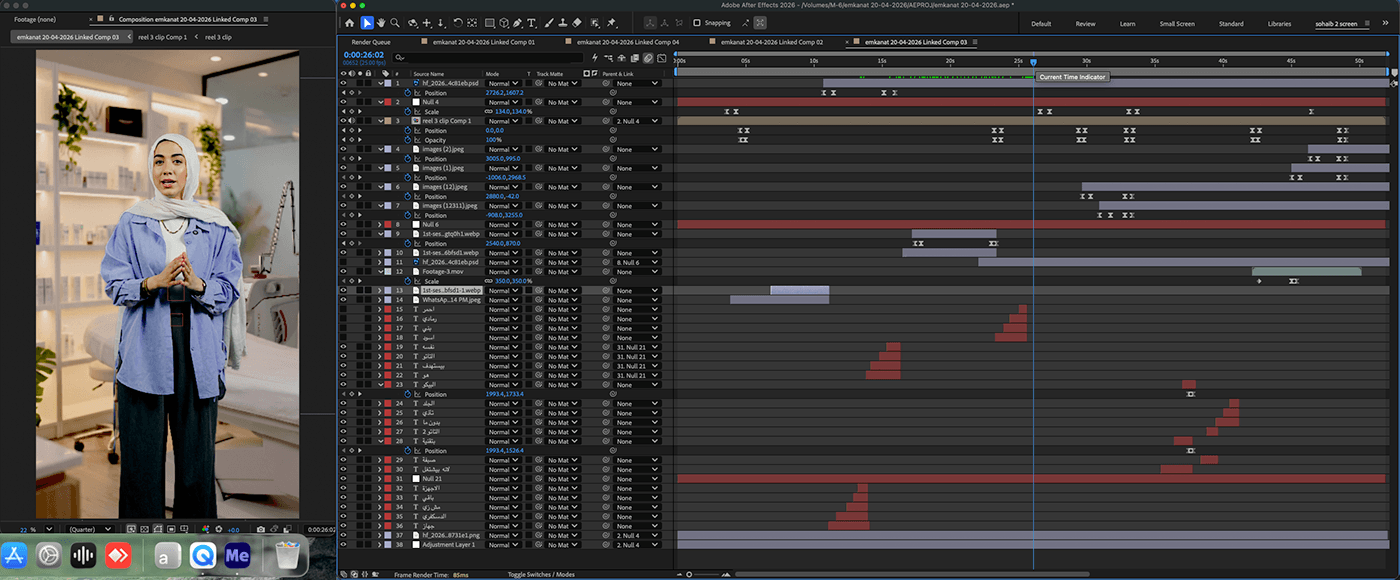Screen dimensions: 1400x580
Task: Expand layer 13 1st-ses..bfsd1-1.webp
Action: (381, 290)
